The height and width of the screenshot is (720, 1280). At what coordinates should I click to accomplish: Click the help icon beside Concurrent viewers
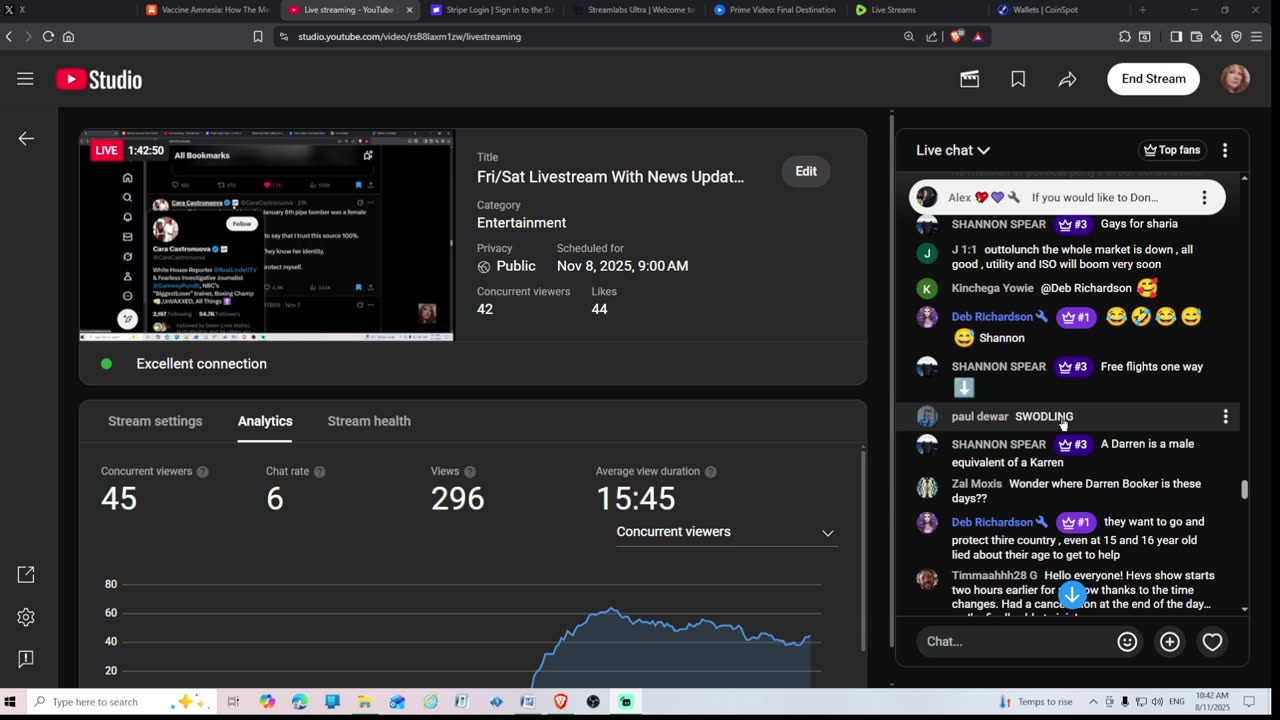202,472
